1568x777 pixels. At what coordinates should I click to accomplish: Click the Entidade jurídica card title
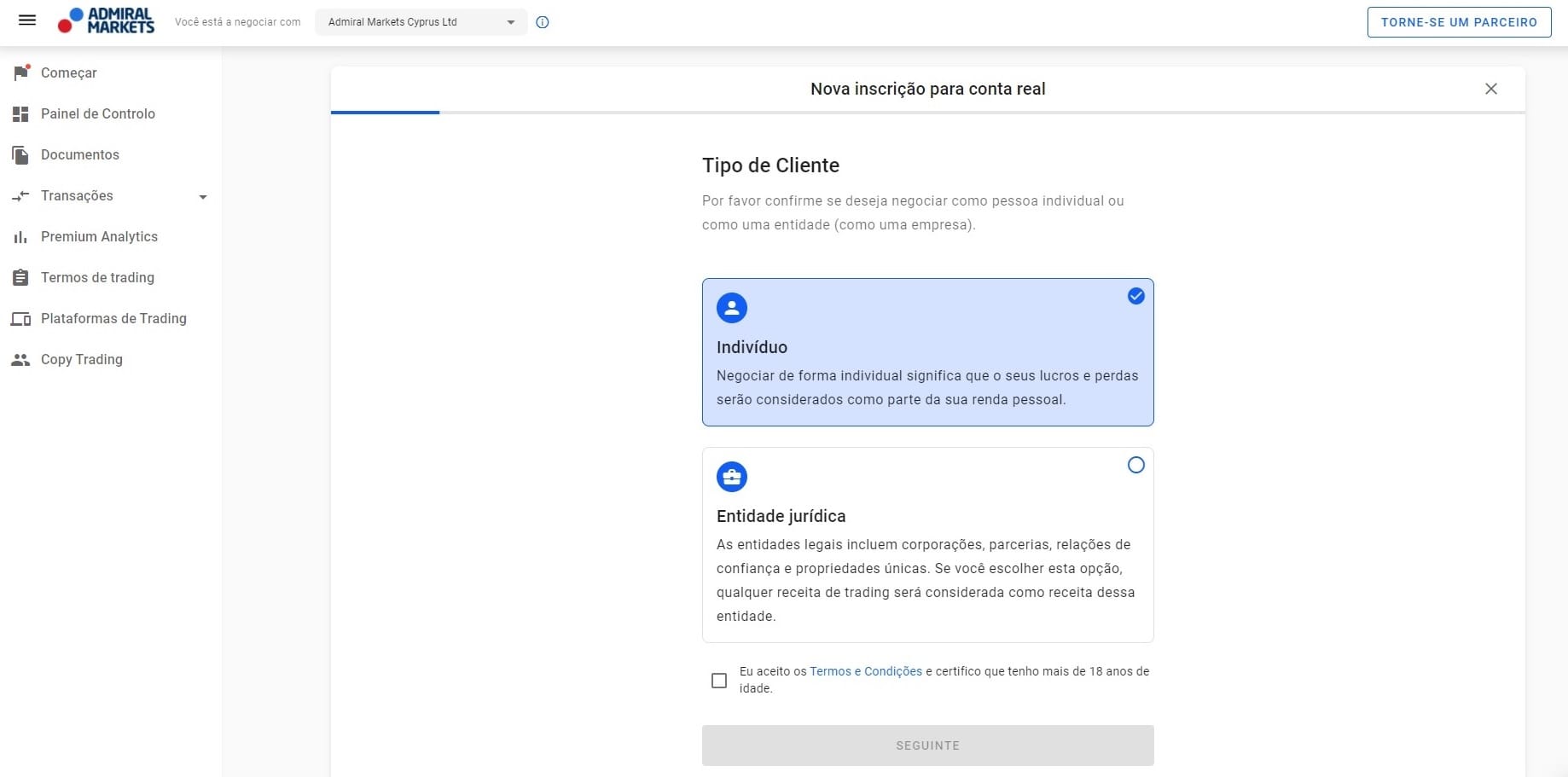click(781, 516)
